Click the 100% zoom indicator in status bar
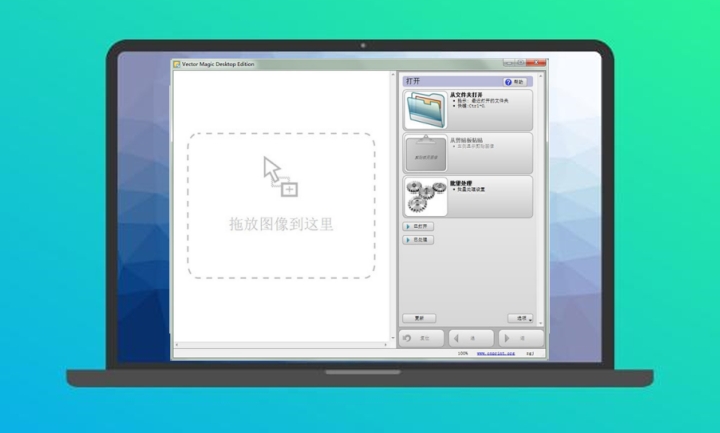Screen dimensions: 720x433 click(x=463, y=353)
